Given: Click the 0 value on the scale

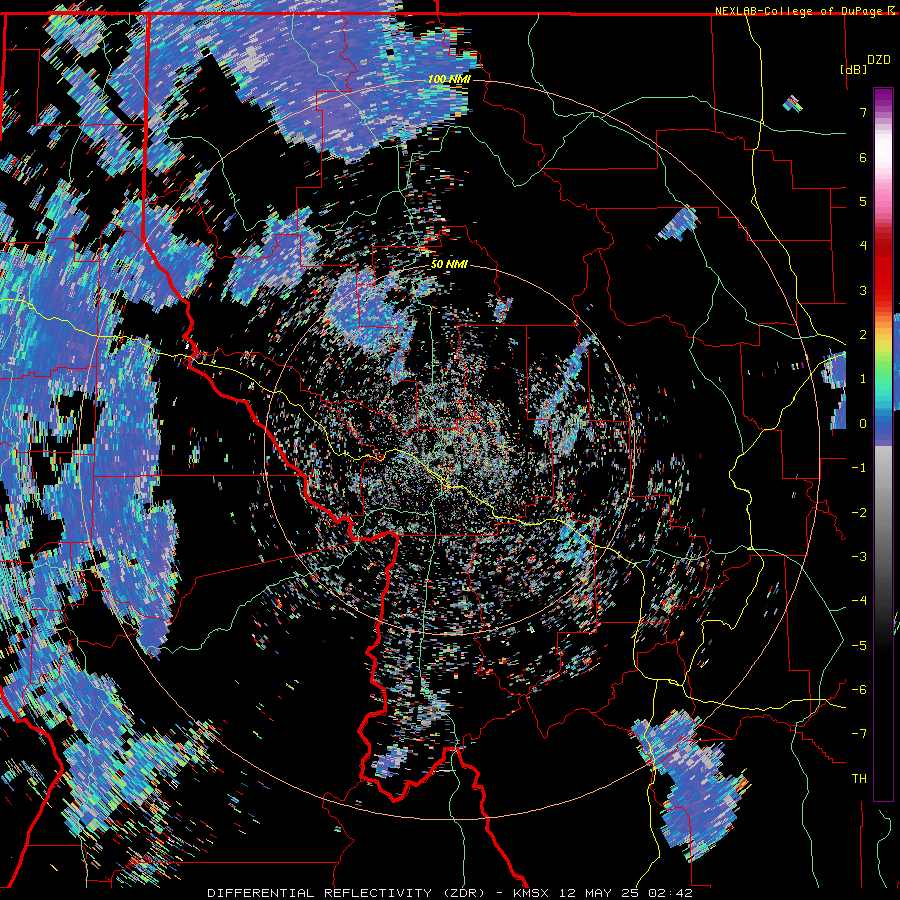Looking at the screenshot, I should pyautogui.click(x=863, y=424).
